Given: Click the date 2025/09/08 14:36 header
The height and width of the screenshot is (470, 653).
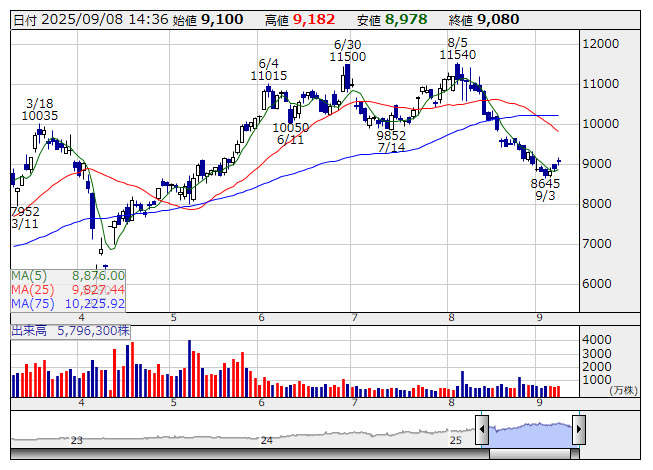Looking at the screenshot, I should [x=91, y=20].
